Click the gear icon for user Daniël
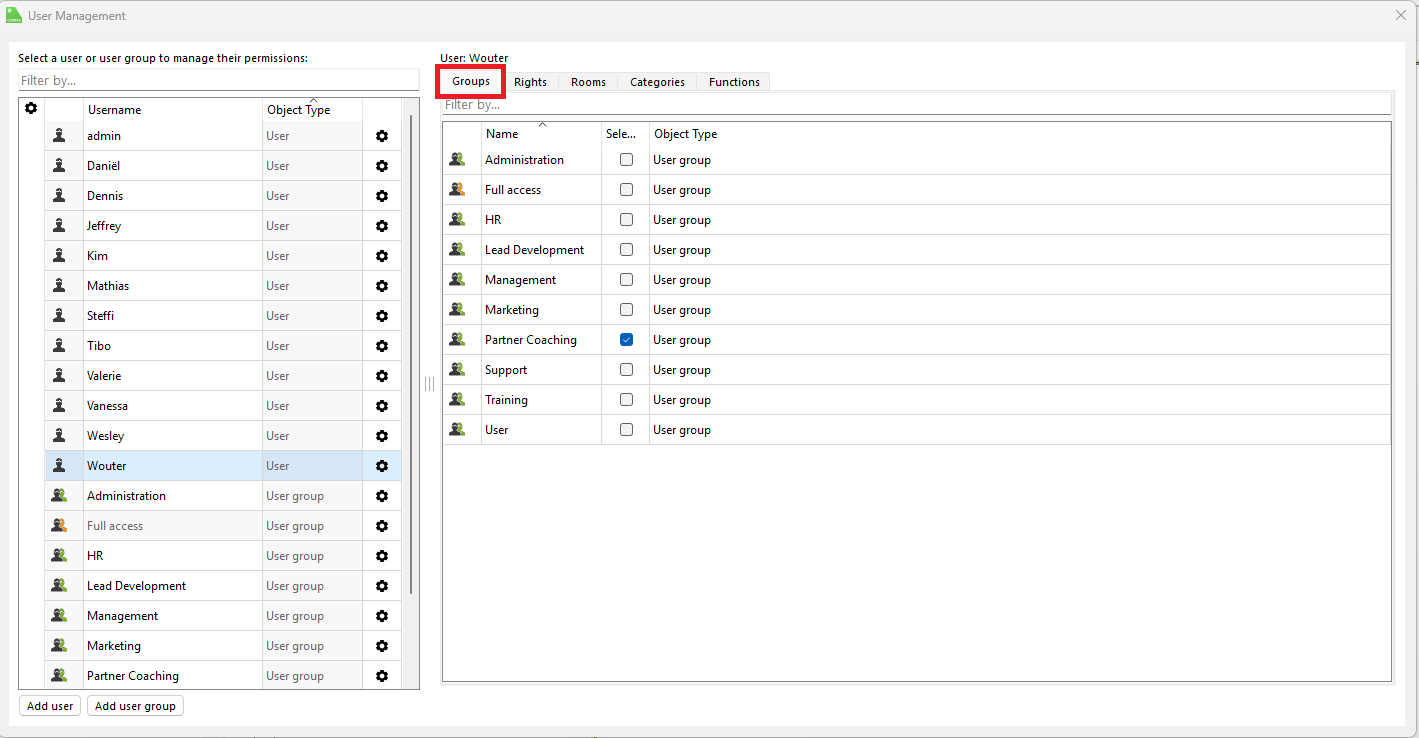This screenshot has height=738, width=1419. point(381,166)
